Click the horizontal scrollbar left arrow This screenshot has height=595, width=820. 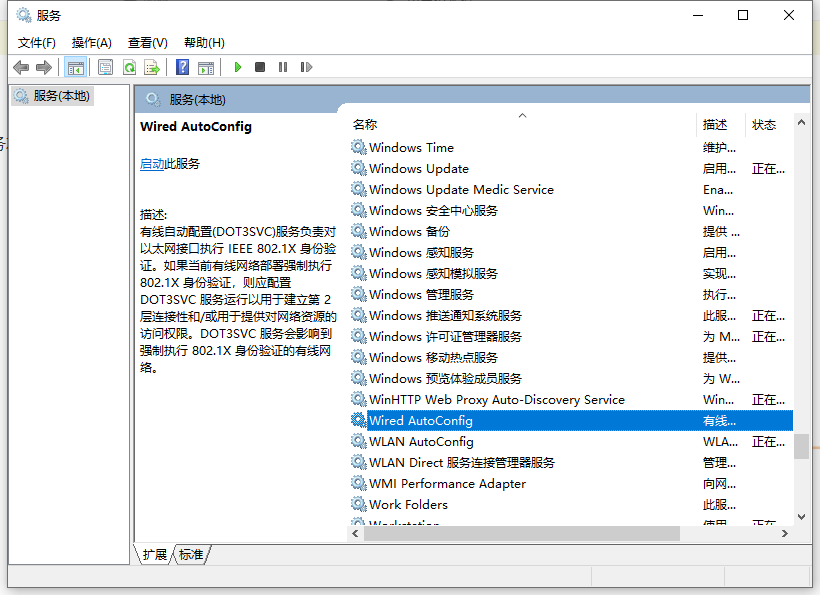point(356,533)
